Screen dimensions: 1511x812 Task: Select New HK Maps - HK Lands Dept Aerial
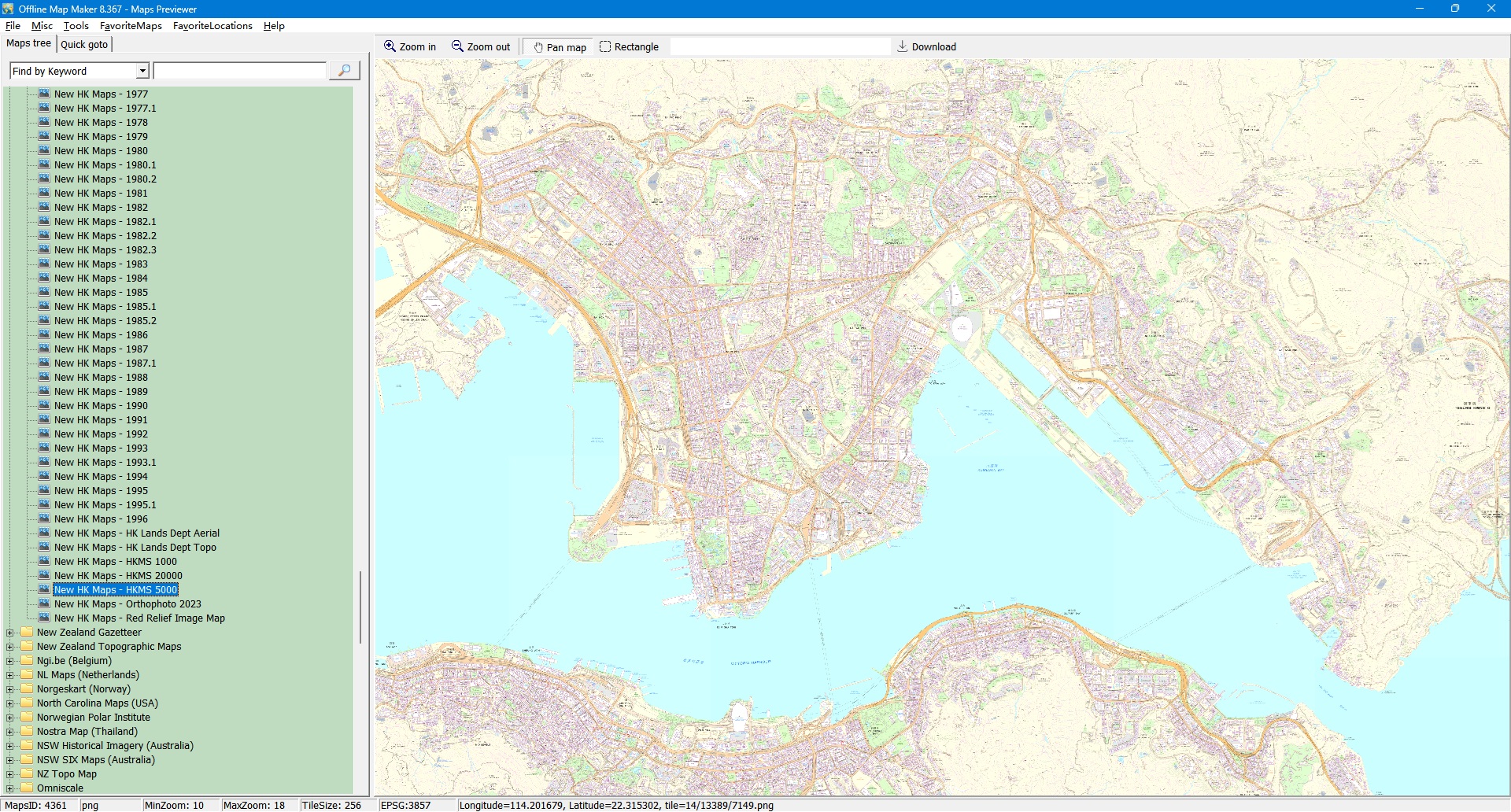click(x=136, y=533)
